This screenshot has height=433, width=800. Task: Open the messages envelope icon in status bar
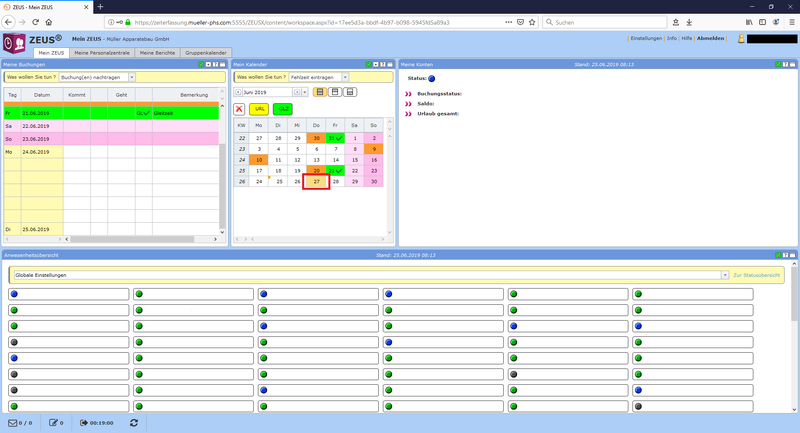point(13,422)
